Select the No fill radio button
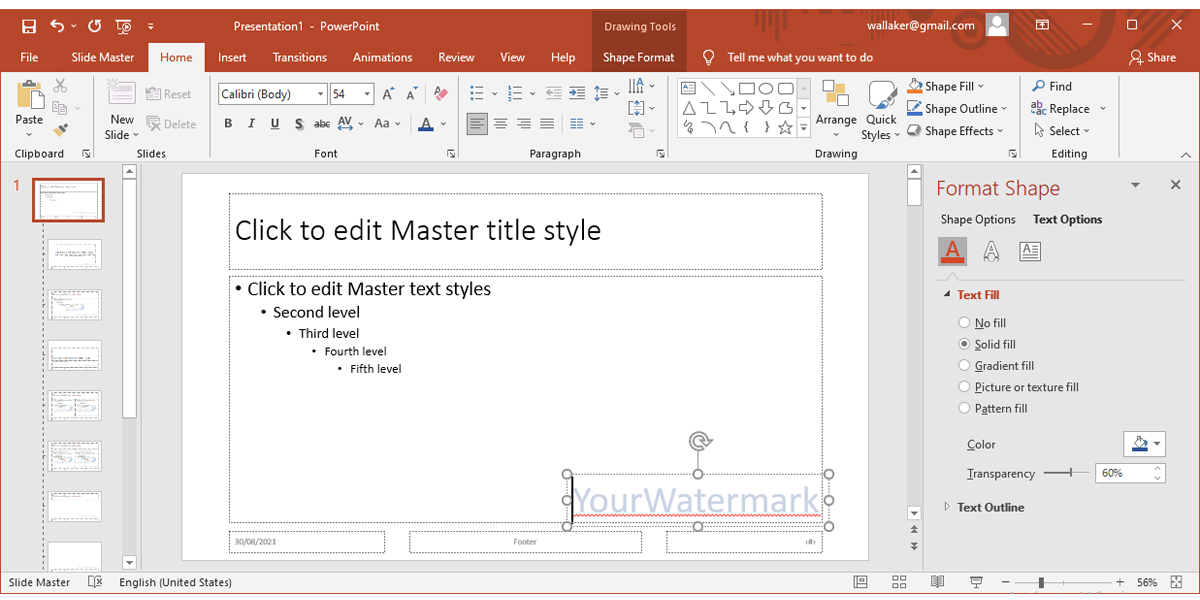1200x600 pixels. 964,323
